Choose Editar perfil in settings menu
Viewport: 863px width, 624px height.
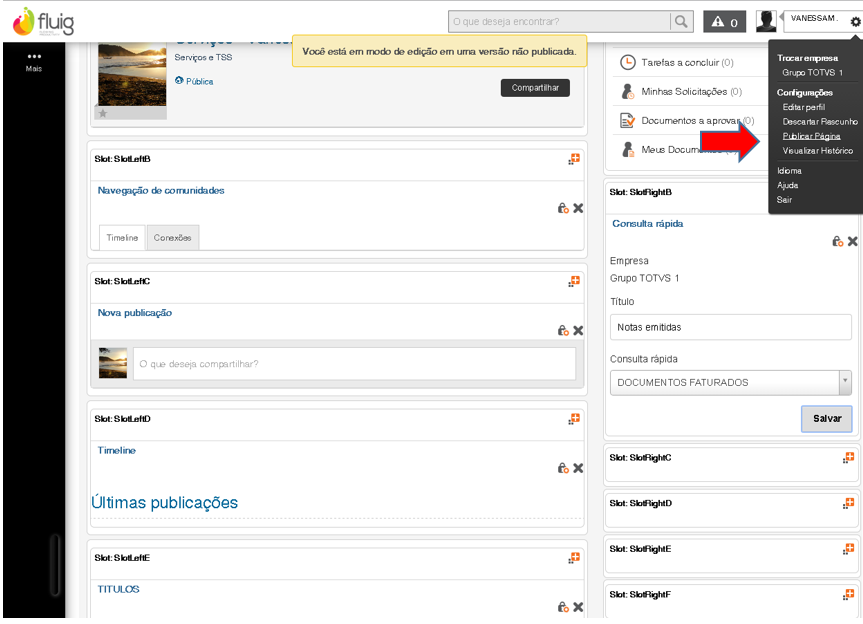click(804, 107)
